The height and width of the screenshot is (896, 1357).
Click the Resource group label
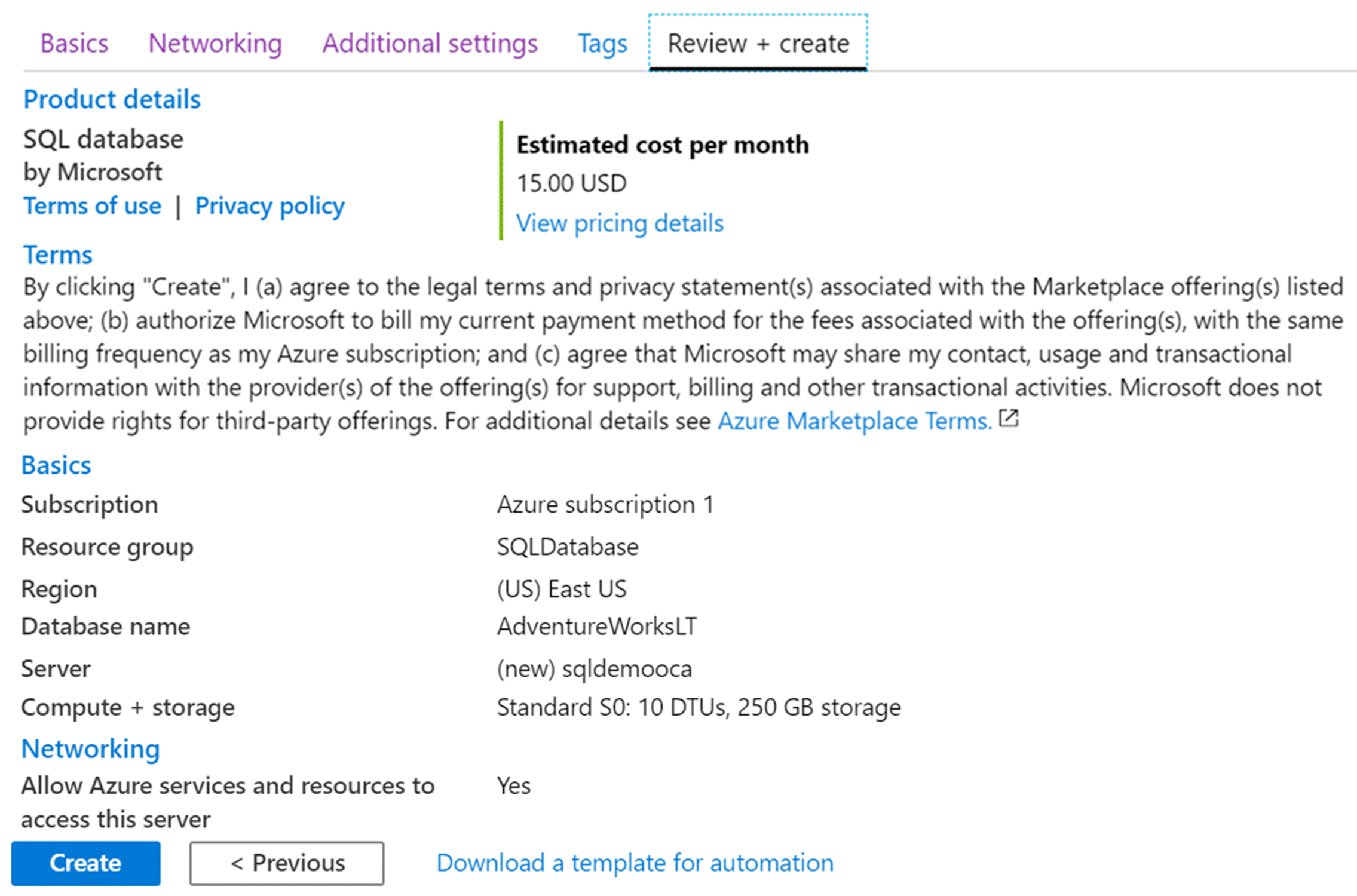(108, 548)
